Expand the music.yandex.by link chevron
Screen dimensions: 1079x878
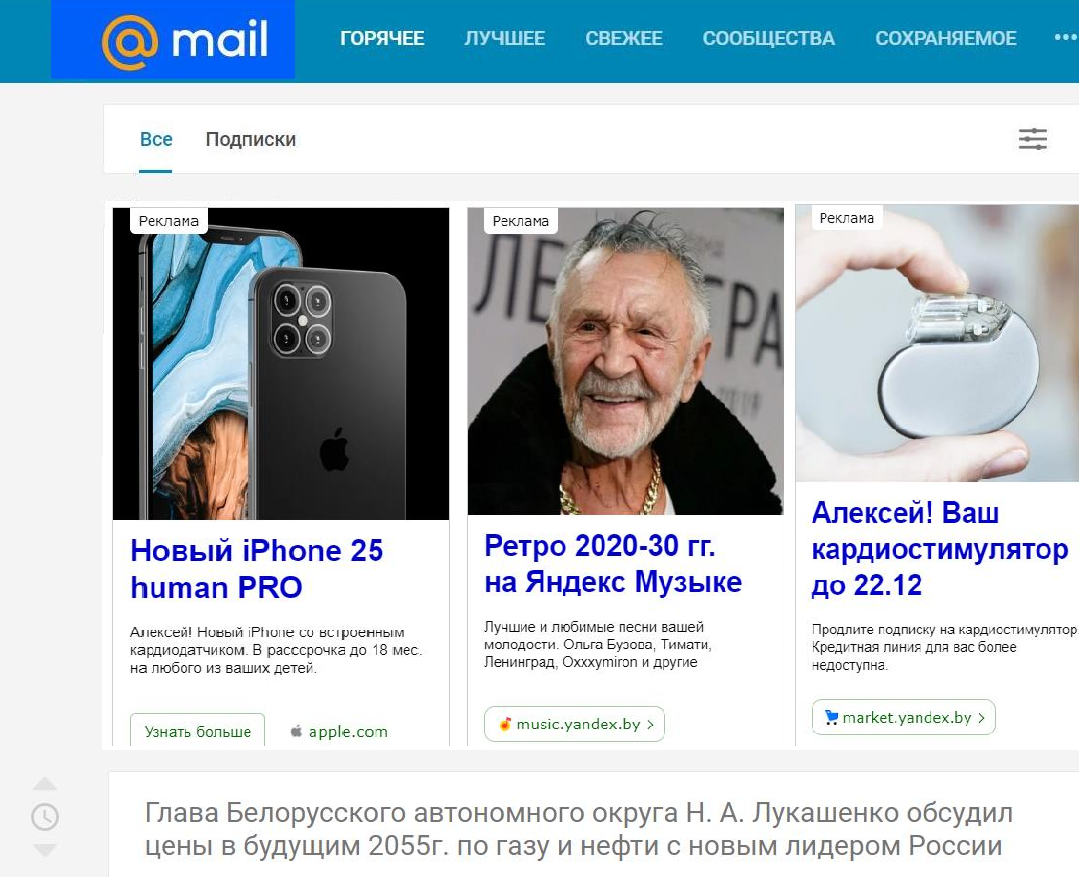click(x=650, y=725)
